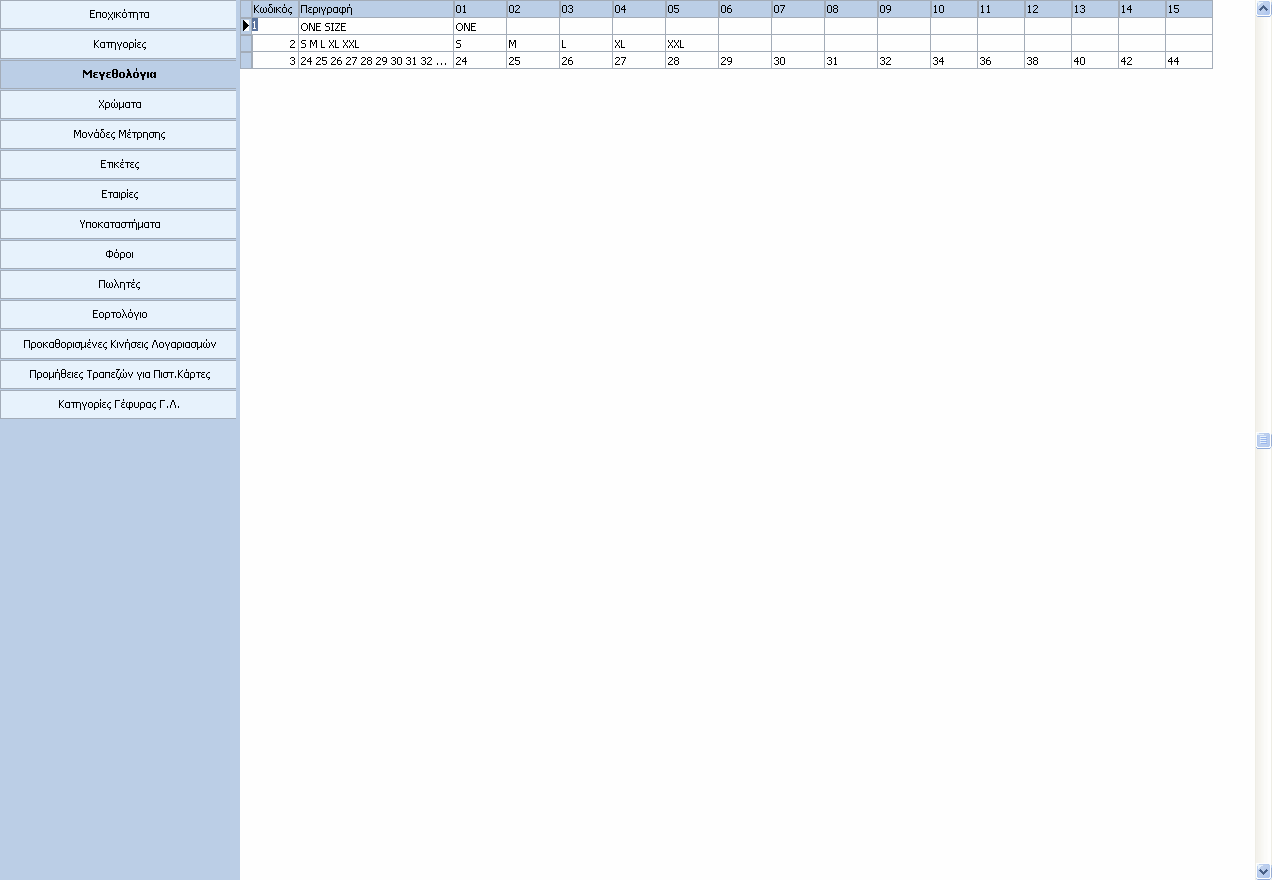
Task: Click the size 30 cell
Action: pyautogui.click(x=797, y=61)
